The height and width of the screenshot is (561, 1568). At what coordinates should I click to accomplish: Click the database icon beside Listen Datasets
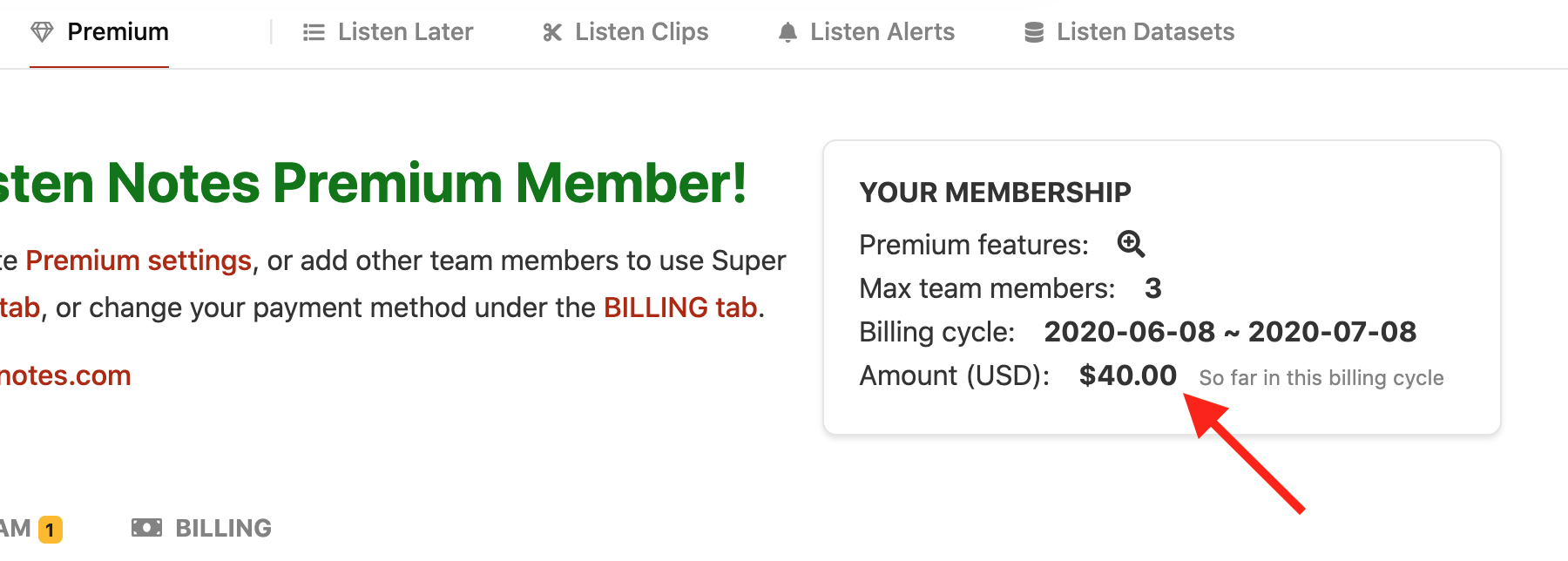point(1033,31)
